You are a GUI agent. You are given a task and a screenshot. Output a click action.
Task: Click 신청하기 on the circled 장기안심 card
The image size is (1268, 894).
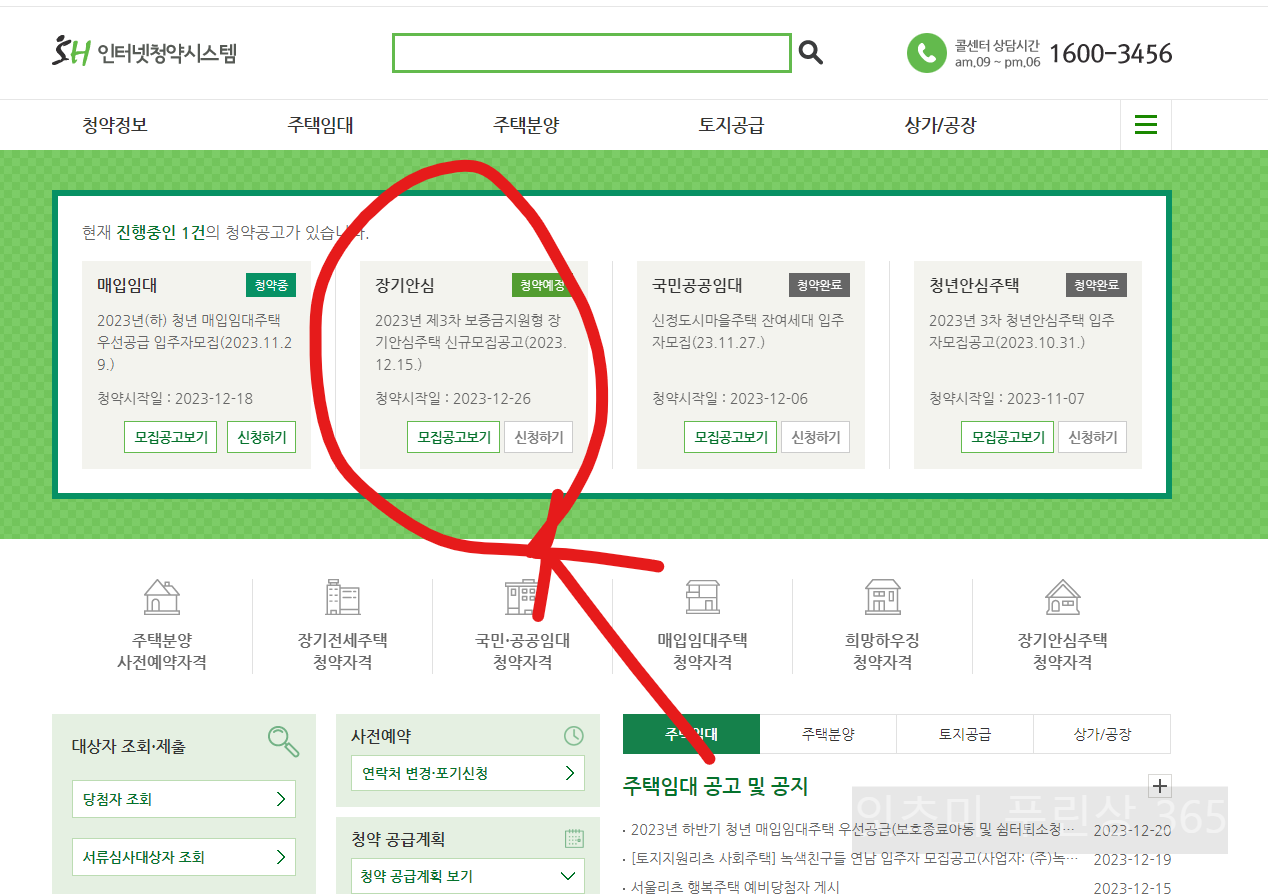[x=538, y=437]
